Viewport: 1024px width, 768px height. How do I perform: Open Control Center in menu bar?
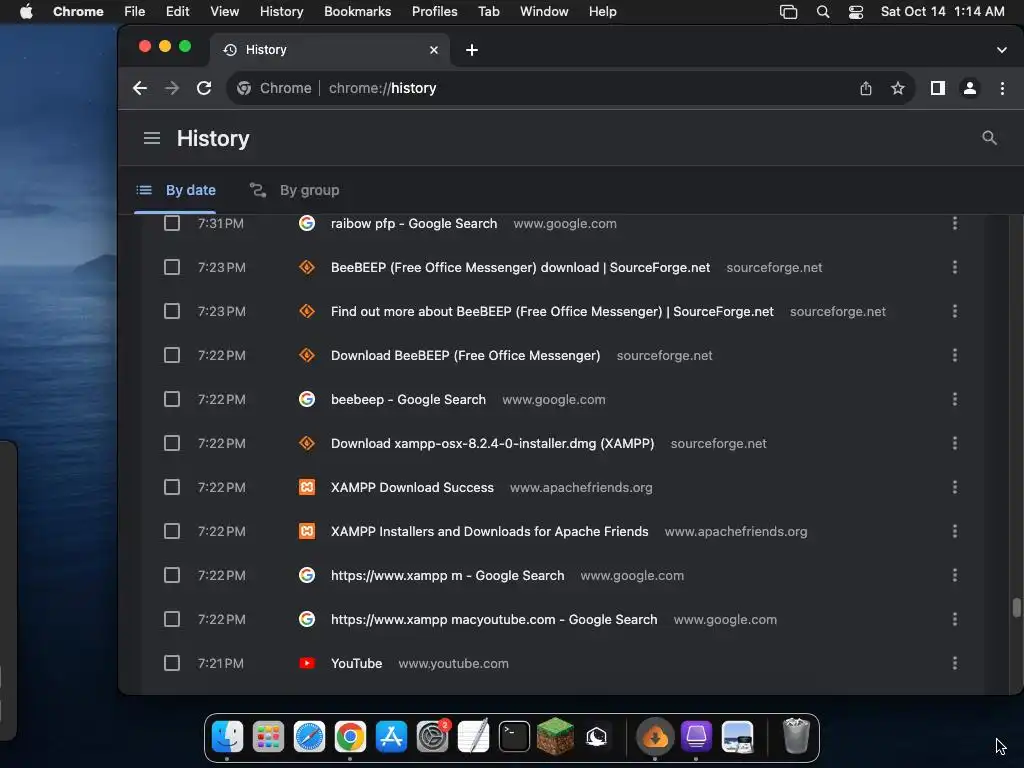pos(856,12)
